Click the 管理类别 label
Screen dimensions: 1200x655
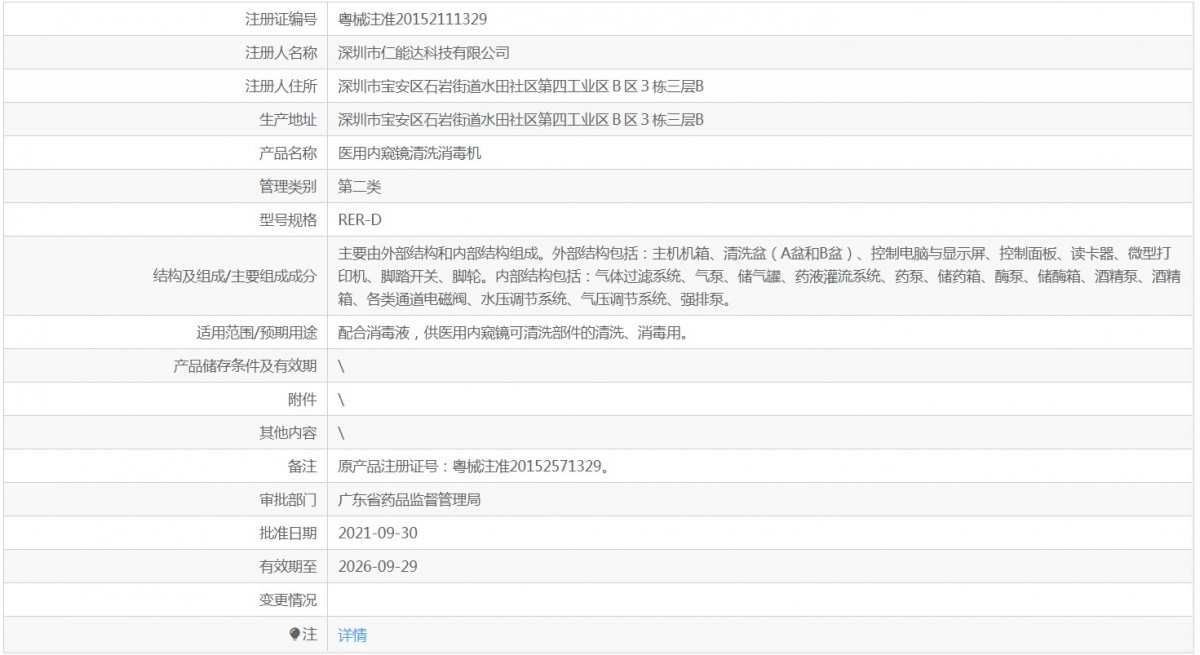pyautogui.click(x=288, y=186)
